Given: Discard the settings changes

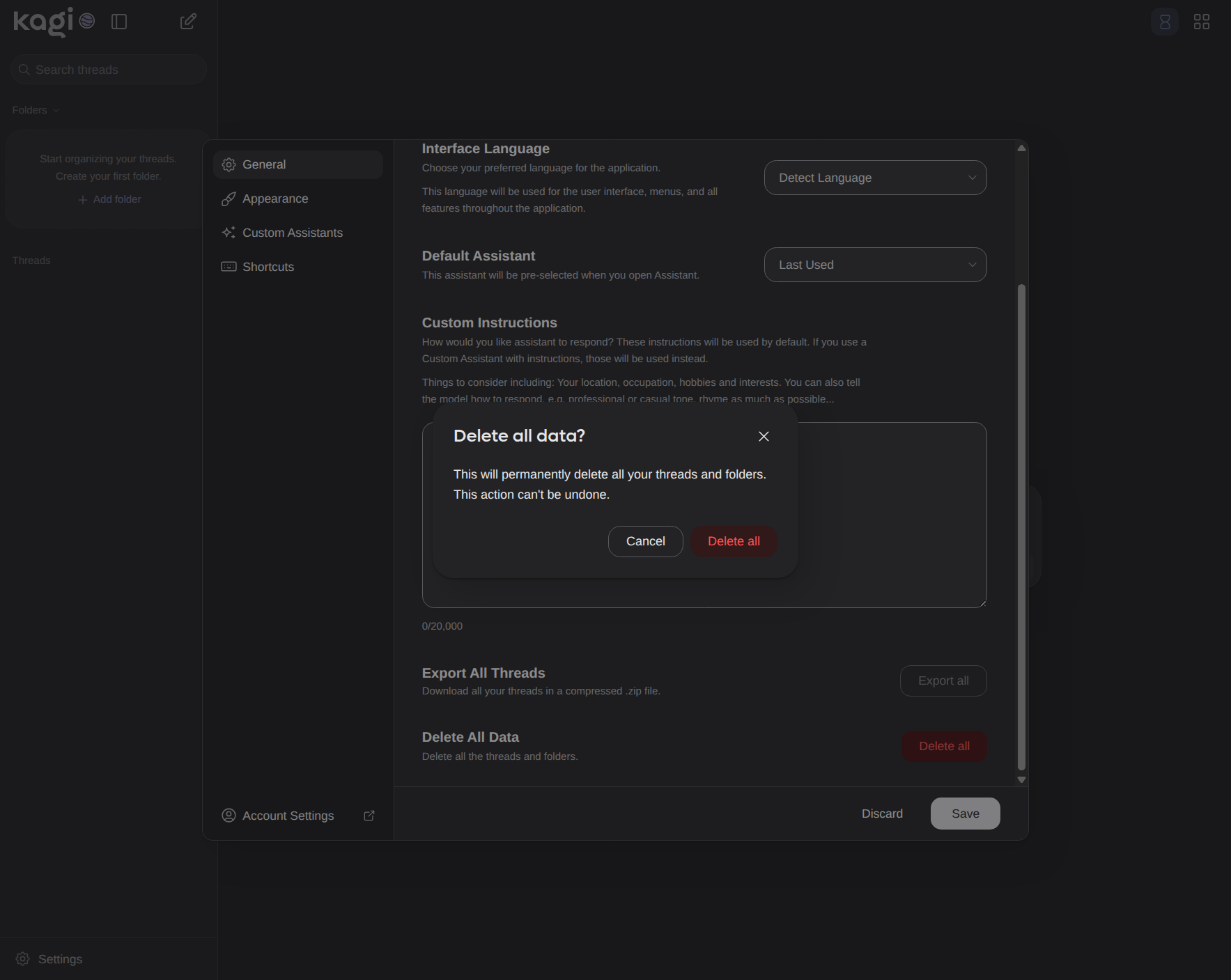Looking at the screenshot, I should pos(882,814).
